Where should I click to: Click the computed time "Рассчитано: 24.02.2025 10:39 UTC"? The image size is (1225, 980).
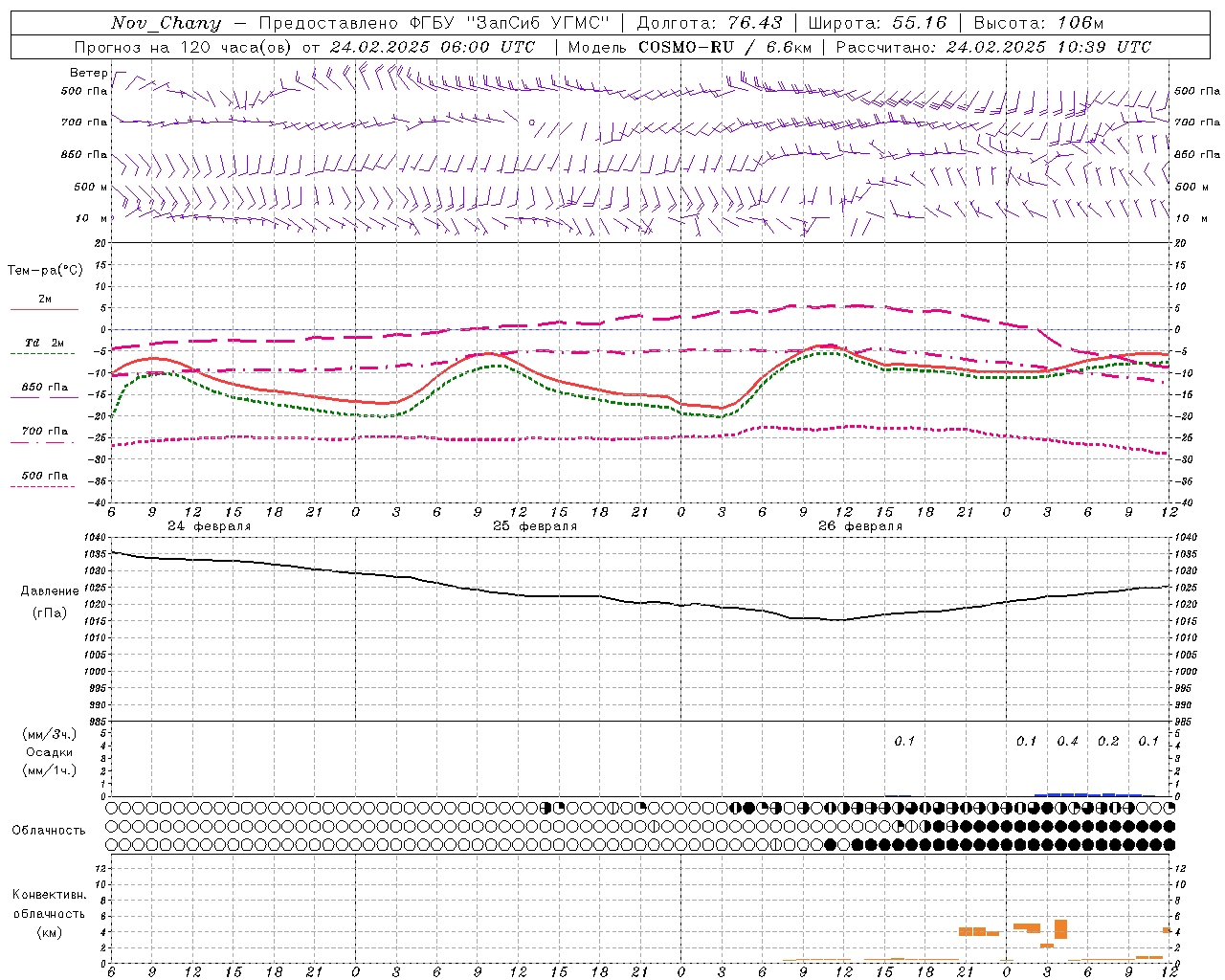[993, 47]
